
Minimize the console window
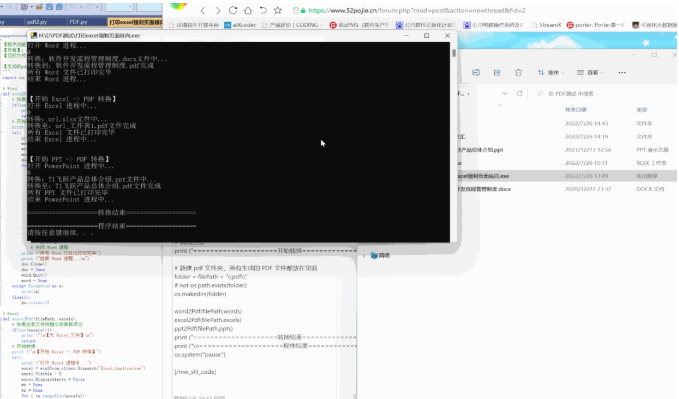[x=406, y=36]
